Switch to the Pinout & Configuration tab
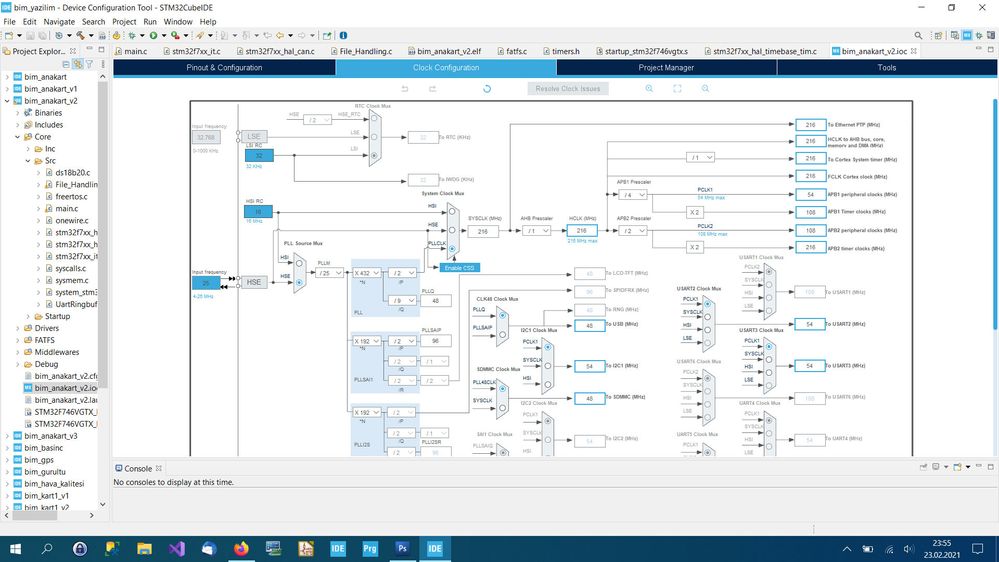The width and height of the screenshot is (999, 562). tap(224, 68)
